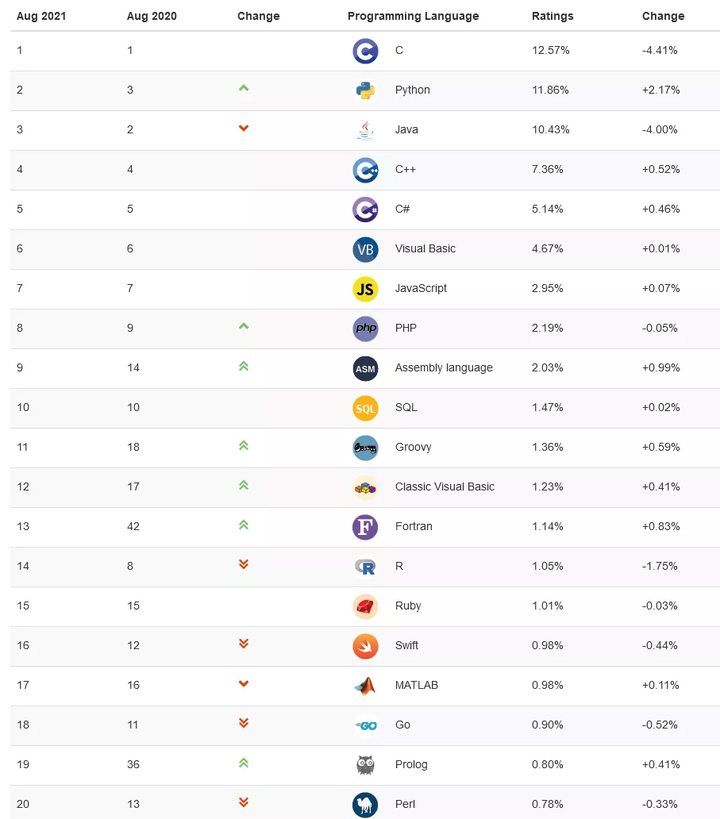Select the ASM Assembly language icon
This screenshot has width=720, height=819.
pos(365,368)
